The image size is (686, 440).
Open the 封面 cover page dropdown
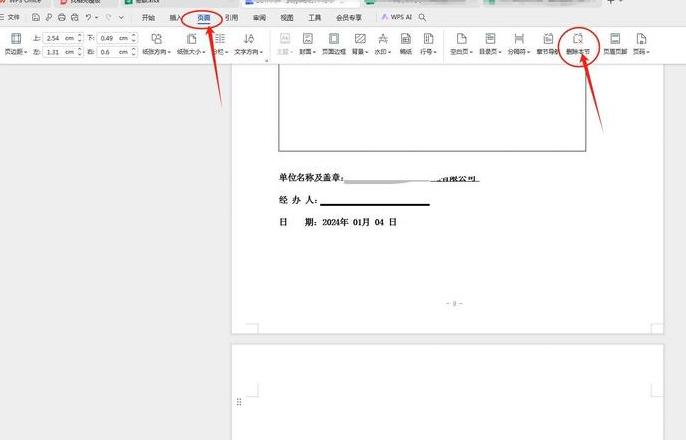[x=308, y=44]
